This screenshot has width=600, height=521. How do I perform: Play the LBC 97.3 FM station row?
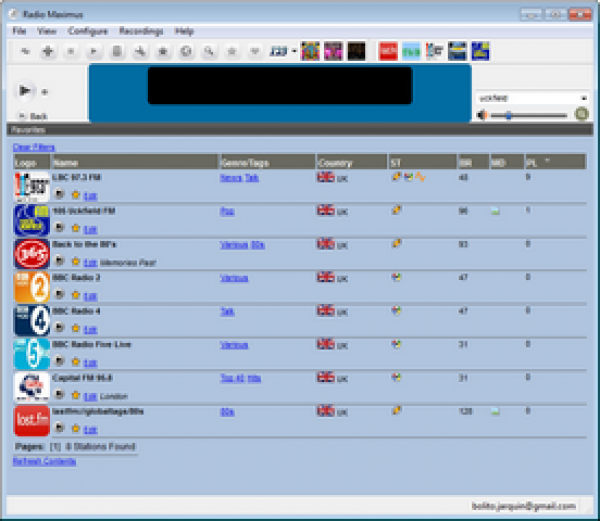(x=59, y=194)
